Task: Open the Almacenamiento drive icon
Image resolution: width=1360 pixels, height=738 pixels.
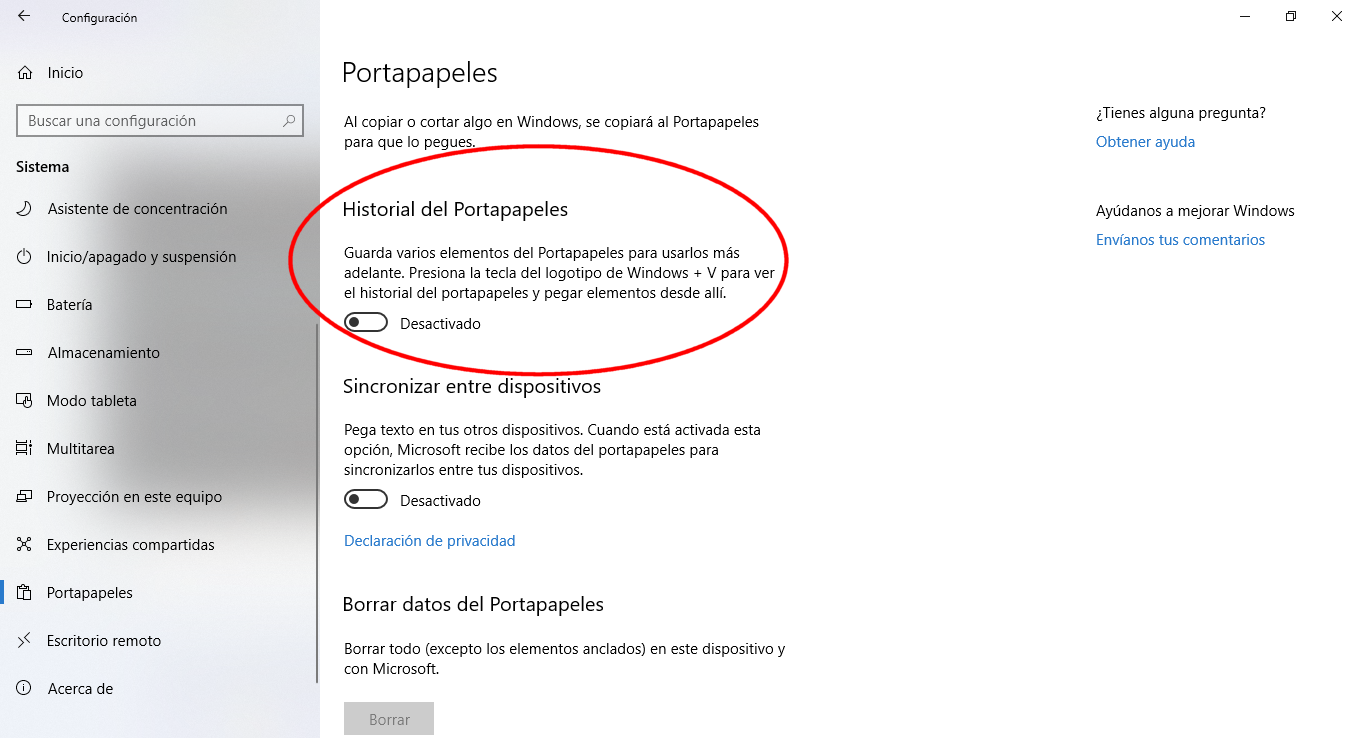Action: 25,353
